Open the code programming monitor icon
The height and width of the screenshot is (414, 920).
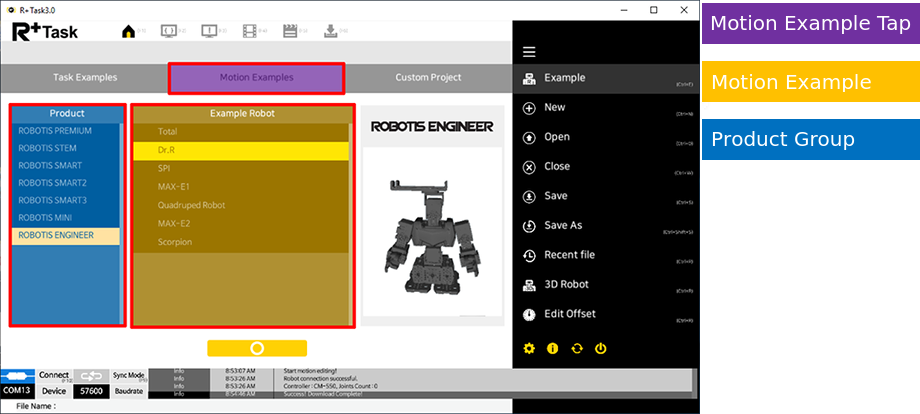(169, 31)
